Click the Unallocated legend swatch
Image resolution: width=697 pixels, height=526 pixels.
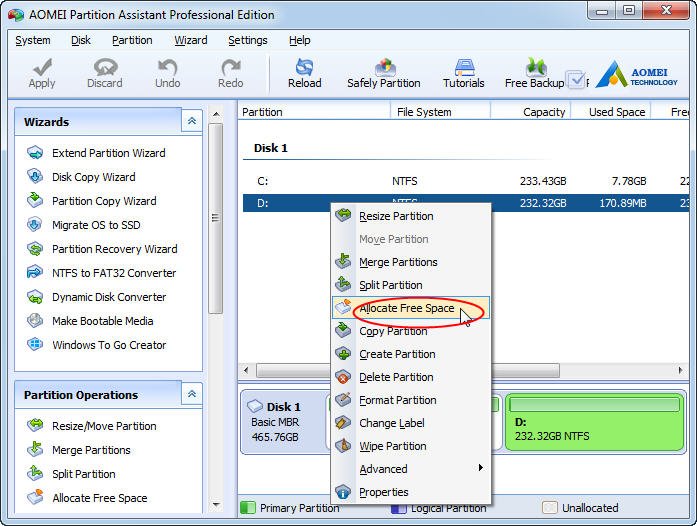pyautogui.click(x=549, y=508)
